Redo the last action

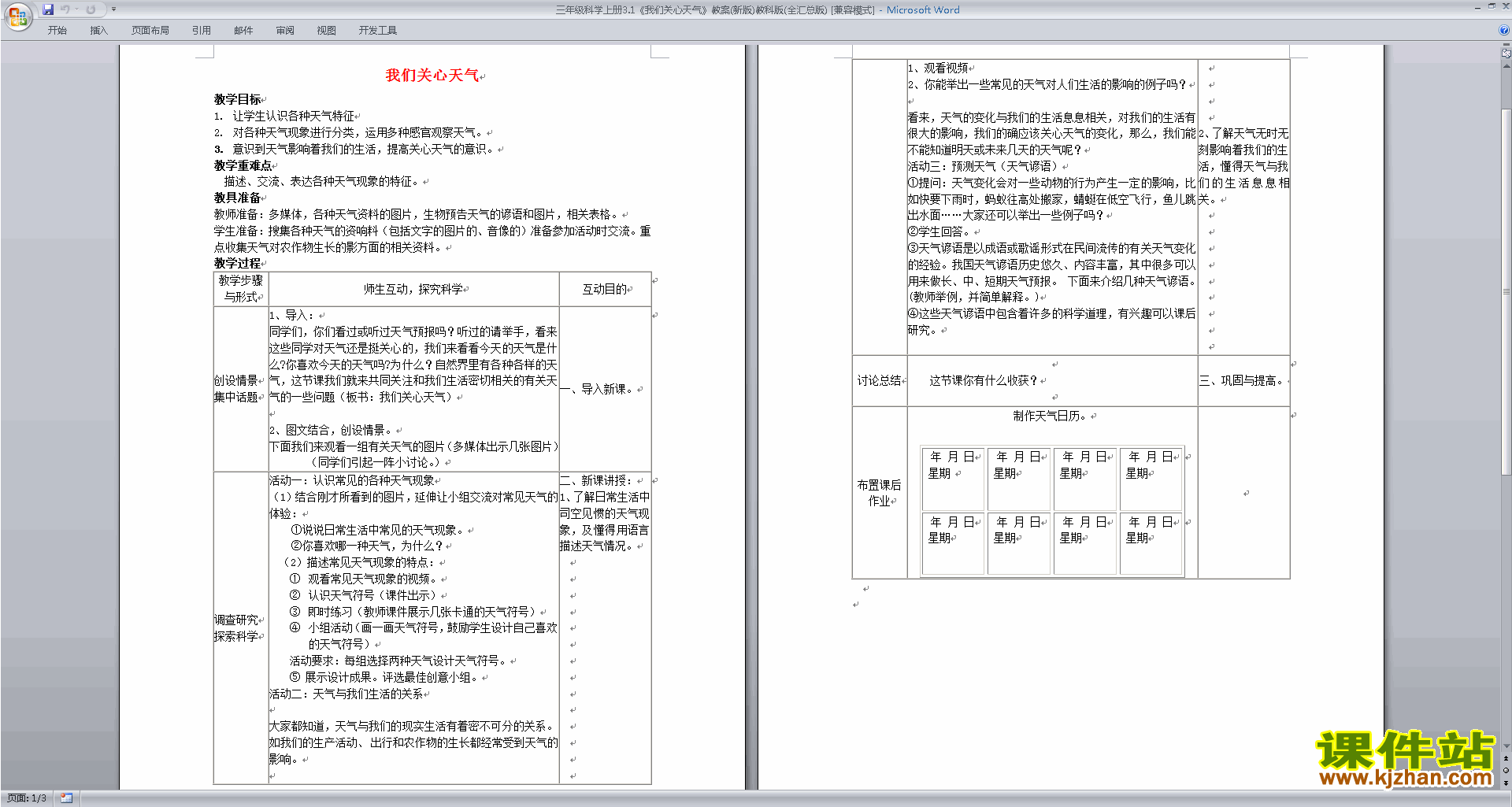(x=91, y=9)
